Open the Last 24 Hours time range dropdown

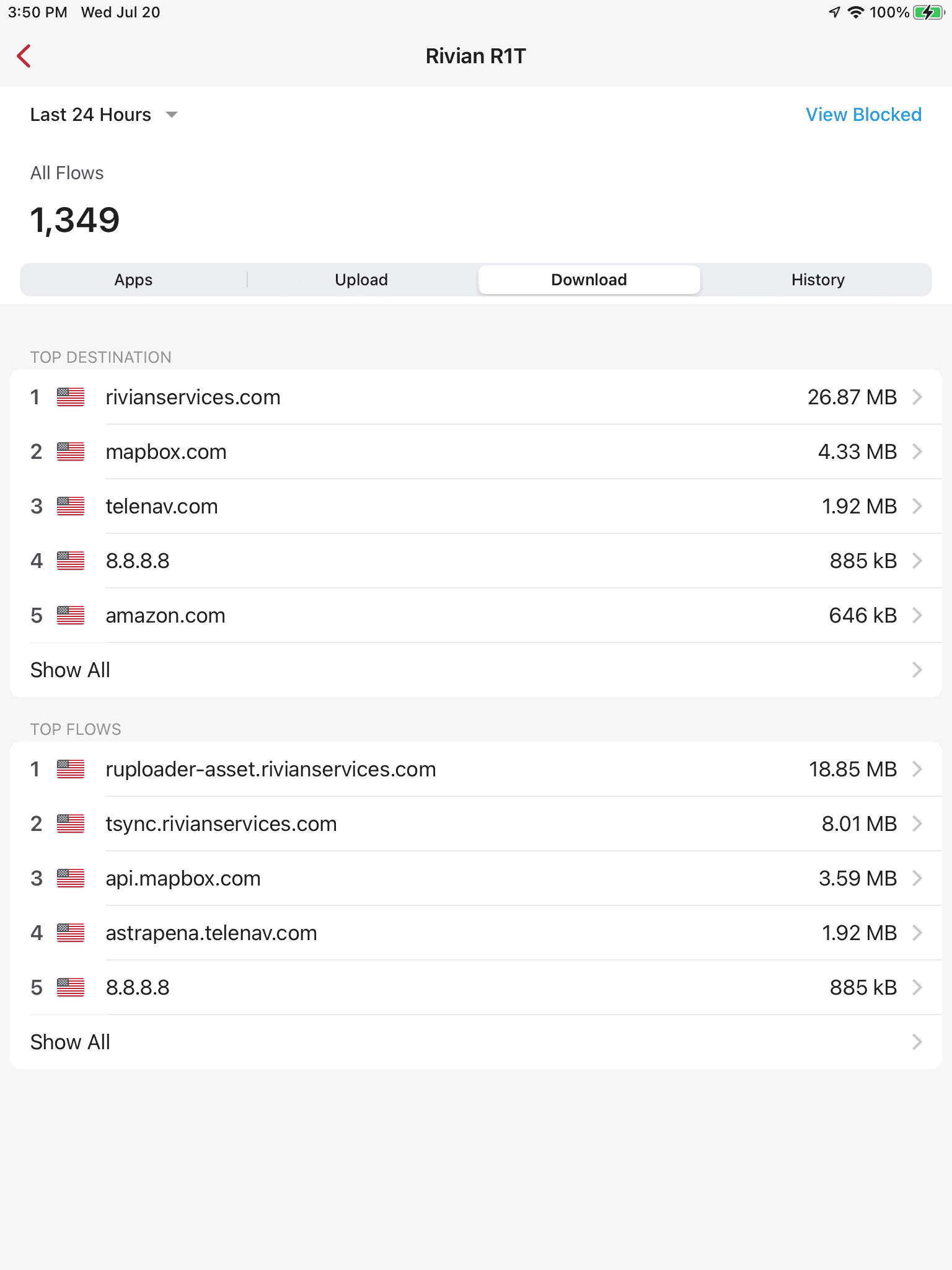pos(104,115)
